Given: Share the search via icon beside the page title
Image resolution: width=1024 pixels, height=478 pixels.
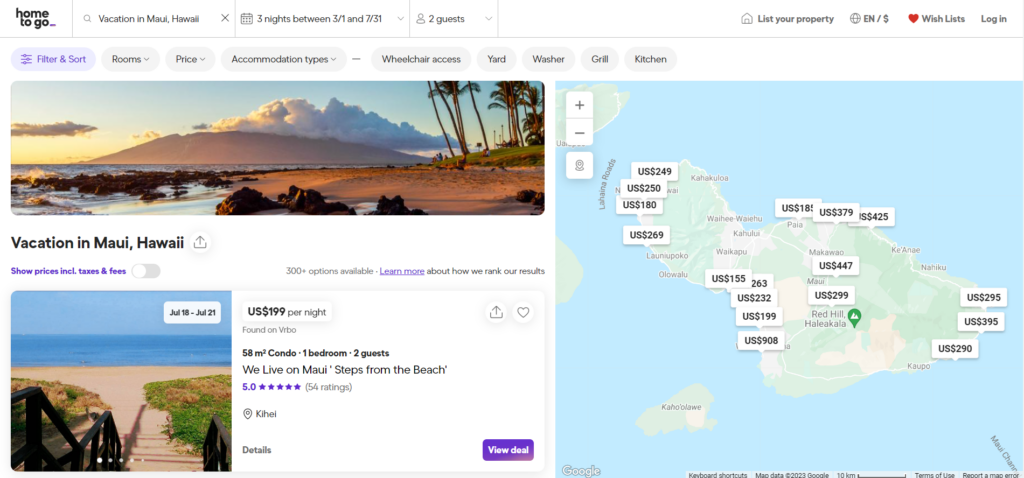Looking at the screenshot, I should pyautogui.click(x=200, y=242).
